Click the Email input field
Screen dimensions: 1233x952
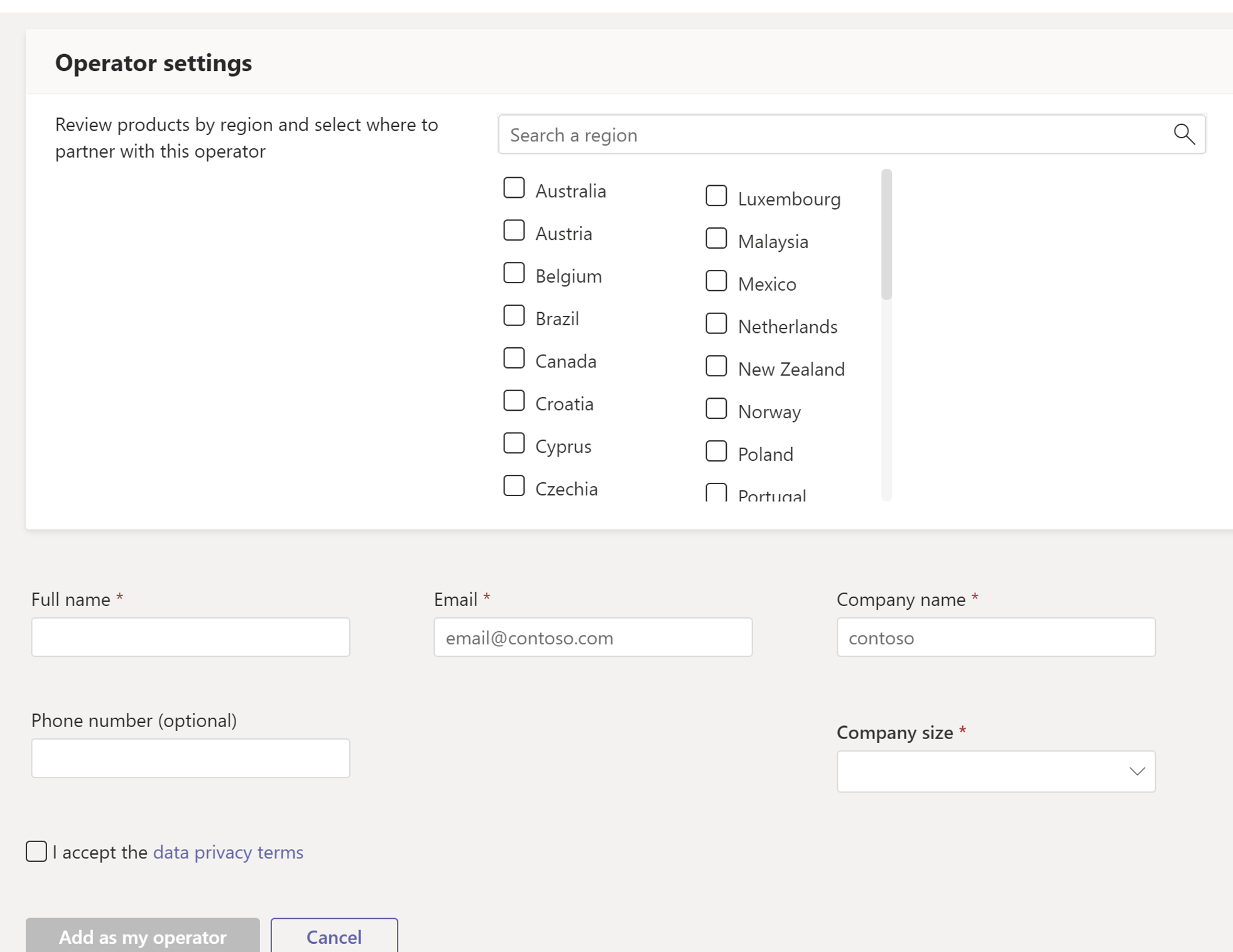point(592,637)
